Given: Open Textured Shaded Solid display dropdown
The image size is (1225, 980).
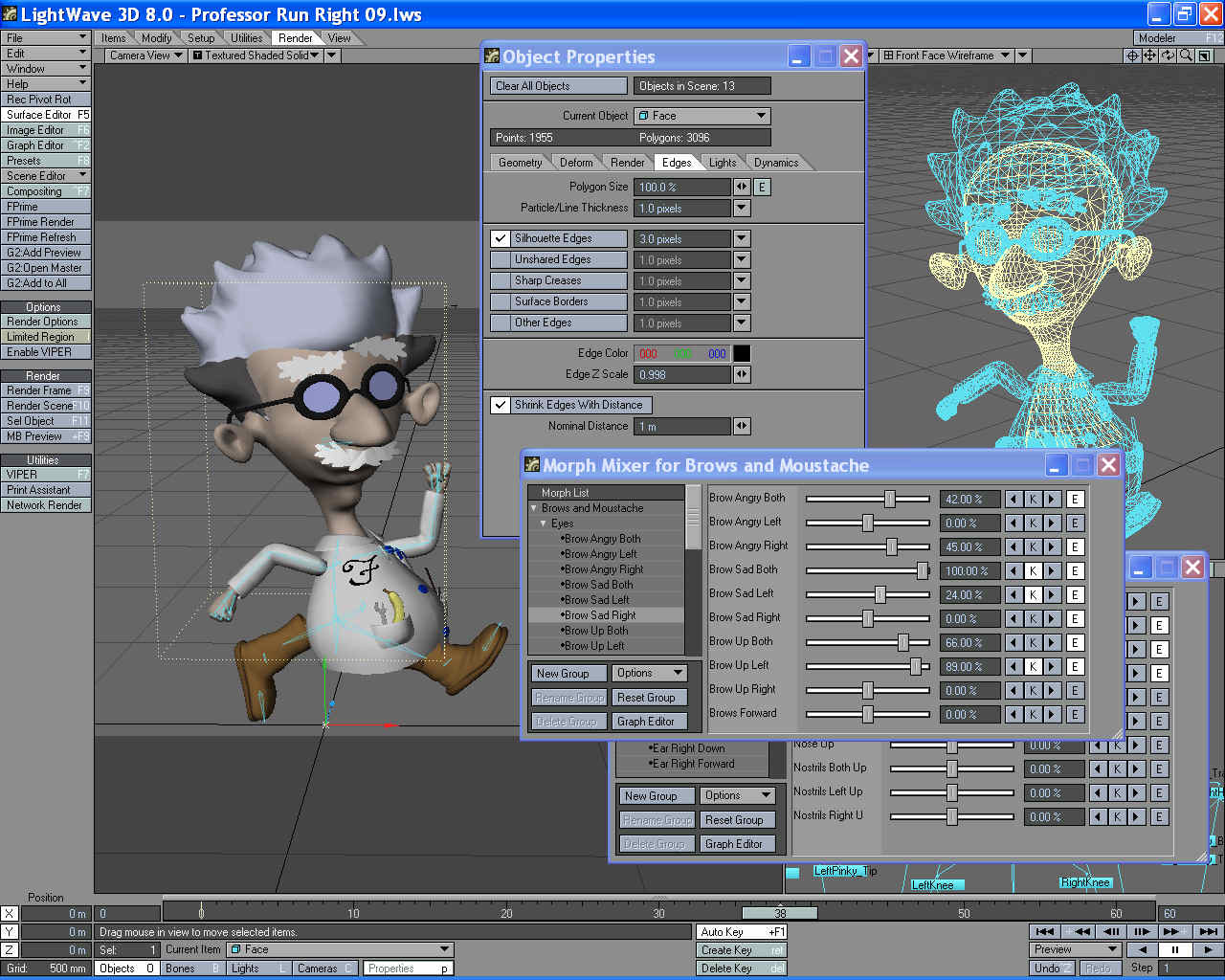Looking at the screenshot, I should tap(256, 56).
